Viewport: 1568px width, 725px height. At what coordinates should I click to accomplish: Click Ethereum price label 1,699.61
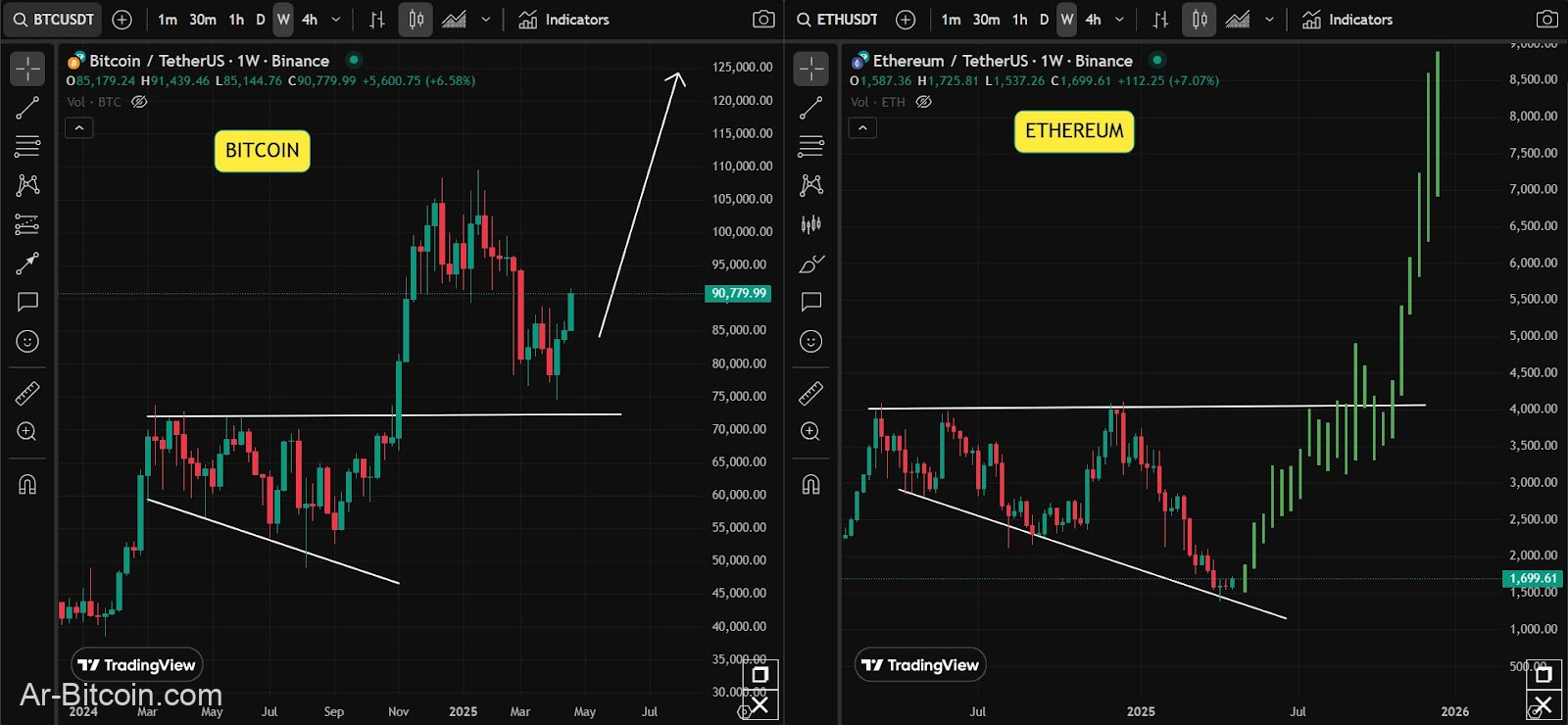1534,579
